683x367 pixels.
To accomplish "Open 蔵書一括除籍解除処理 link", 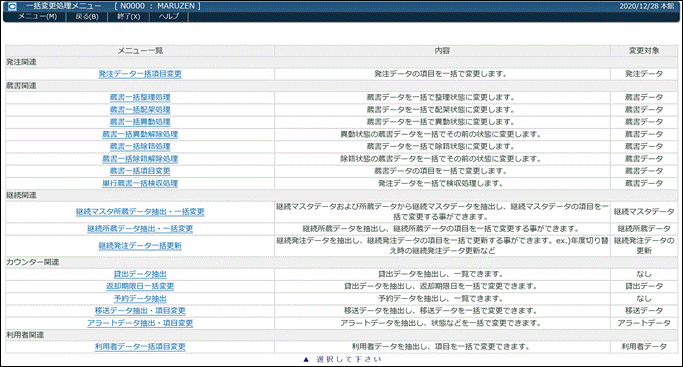I will click(x=140, y=159).
